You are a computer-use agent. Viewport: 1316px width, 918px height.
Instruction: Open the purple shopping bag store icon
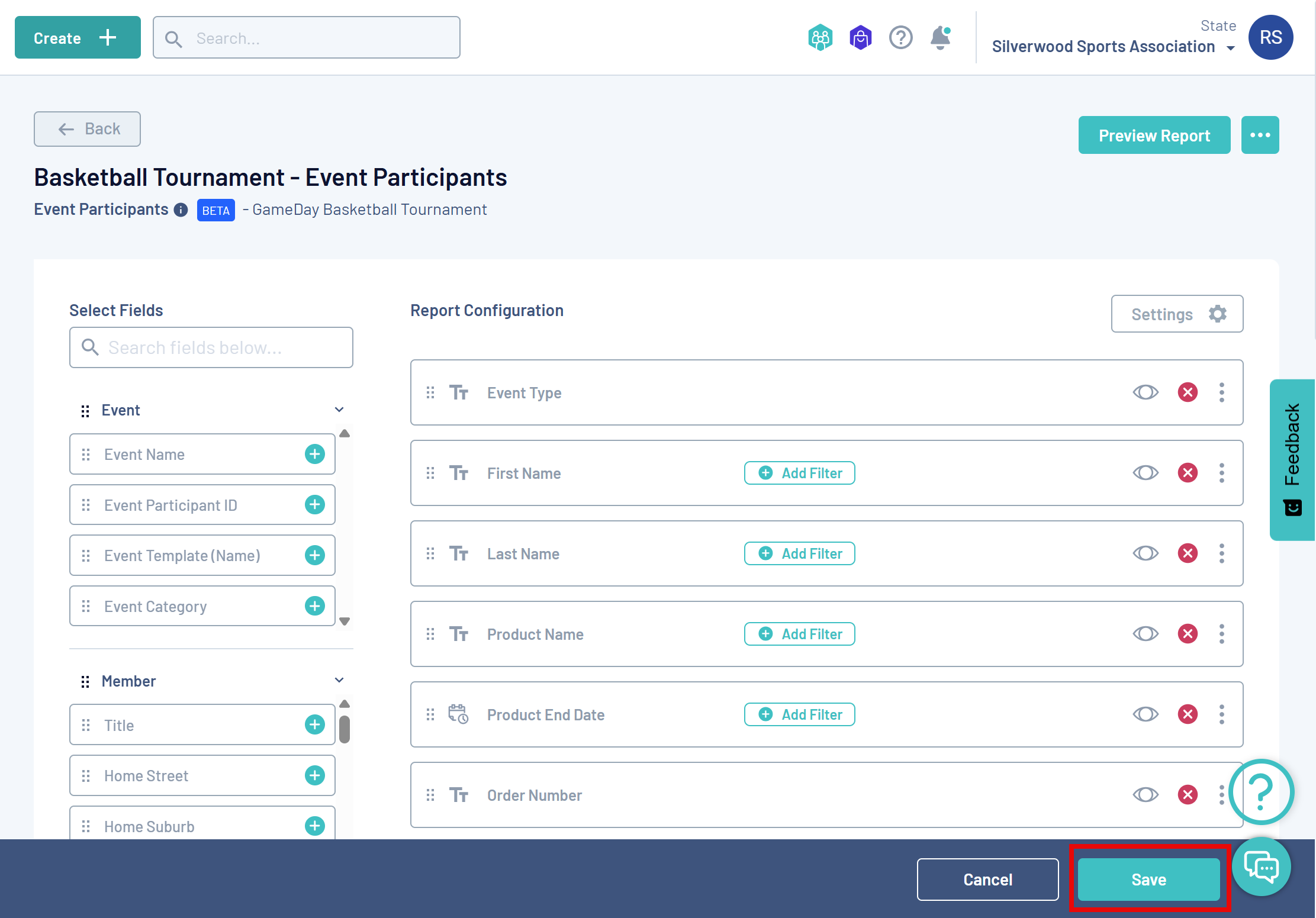pos(860,38)
